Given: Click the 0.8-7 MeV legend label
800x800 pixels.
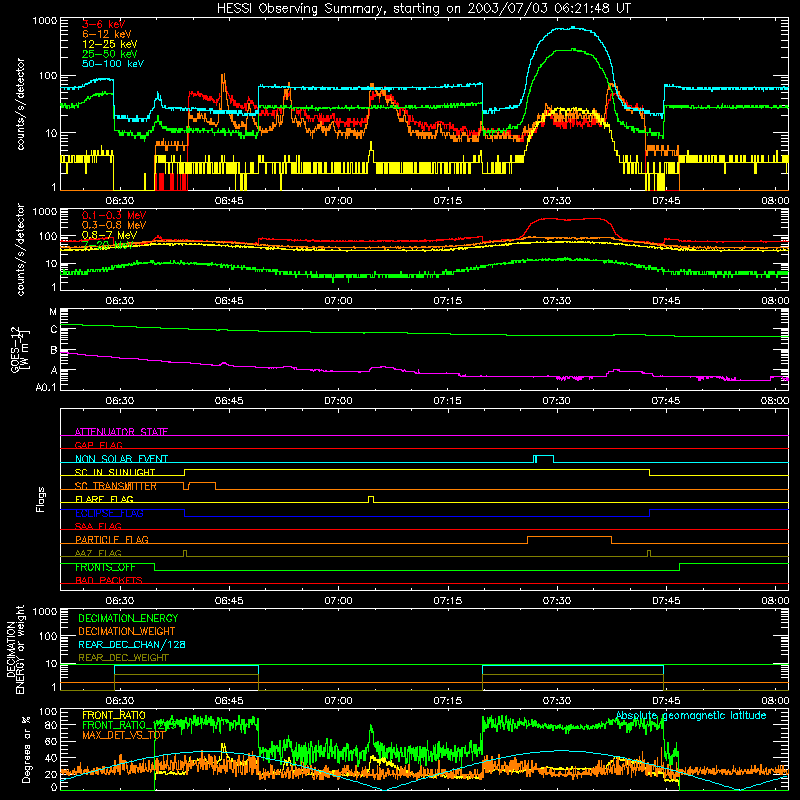Looking at the screenshot, I should pyautogui.click(x=110, y=235).
